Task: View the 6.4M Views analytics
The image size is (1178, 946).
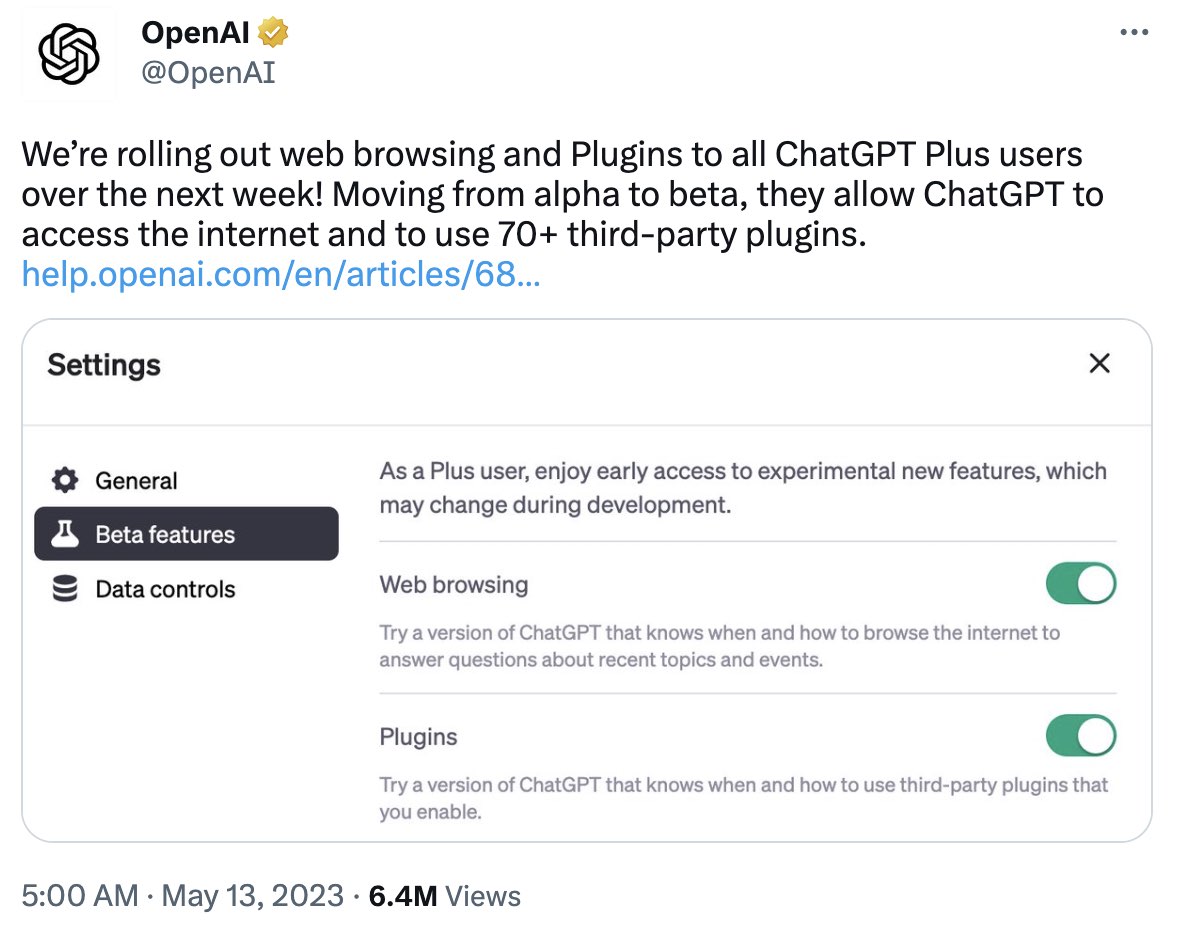Action: tap(445, 896)
